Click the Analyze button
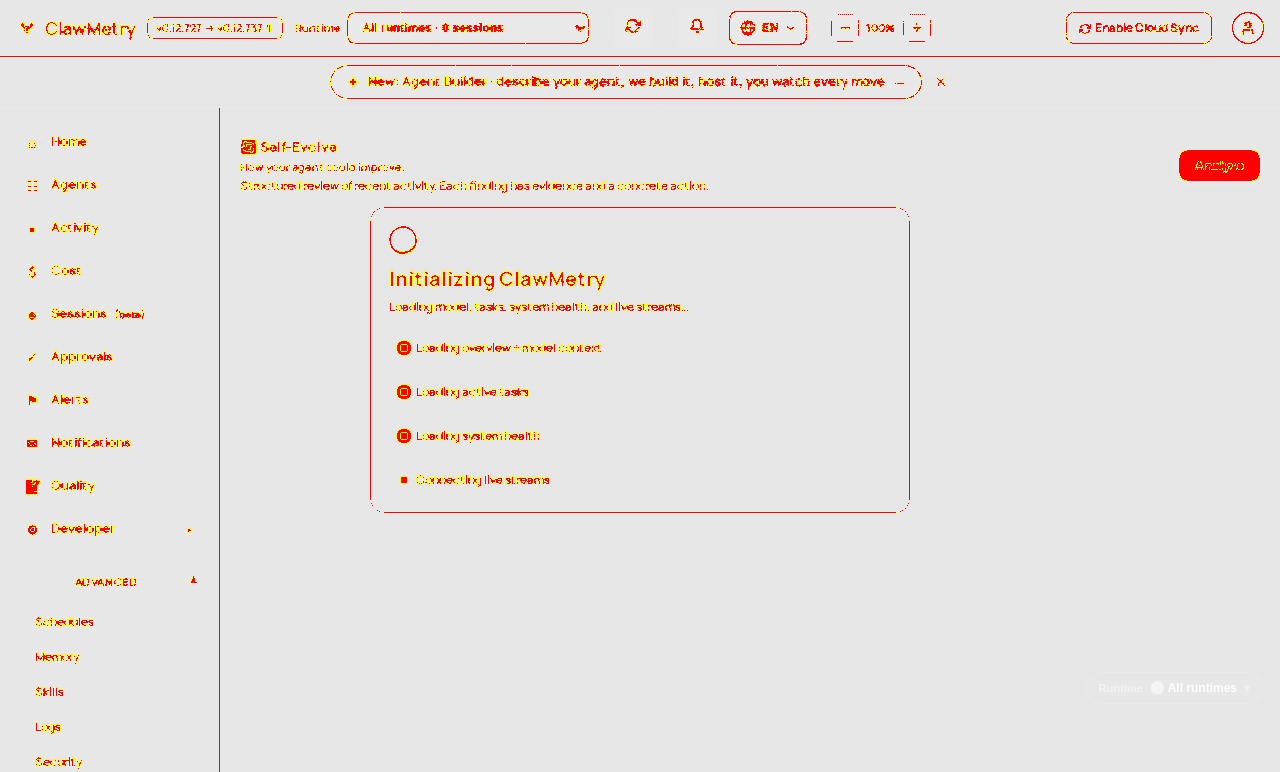This screenshot has height=772, width=1280. pyautogui.click(x=1219, y=166)
